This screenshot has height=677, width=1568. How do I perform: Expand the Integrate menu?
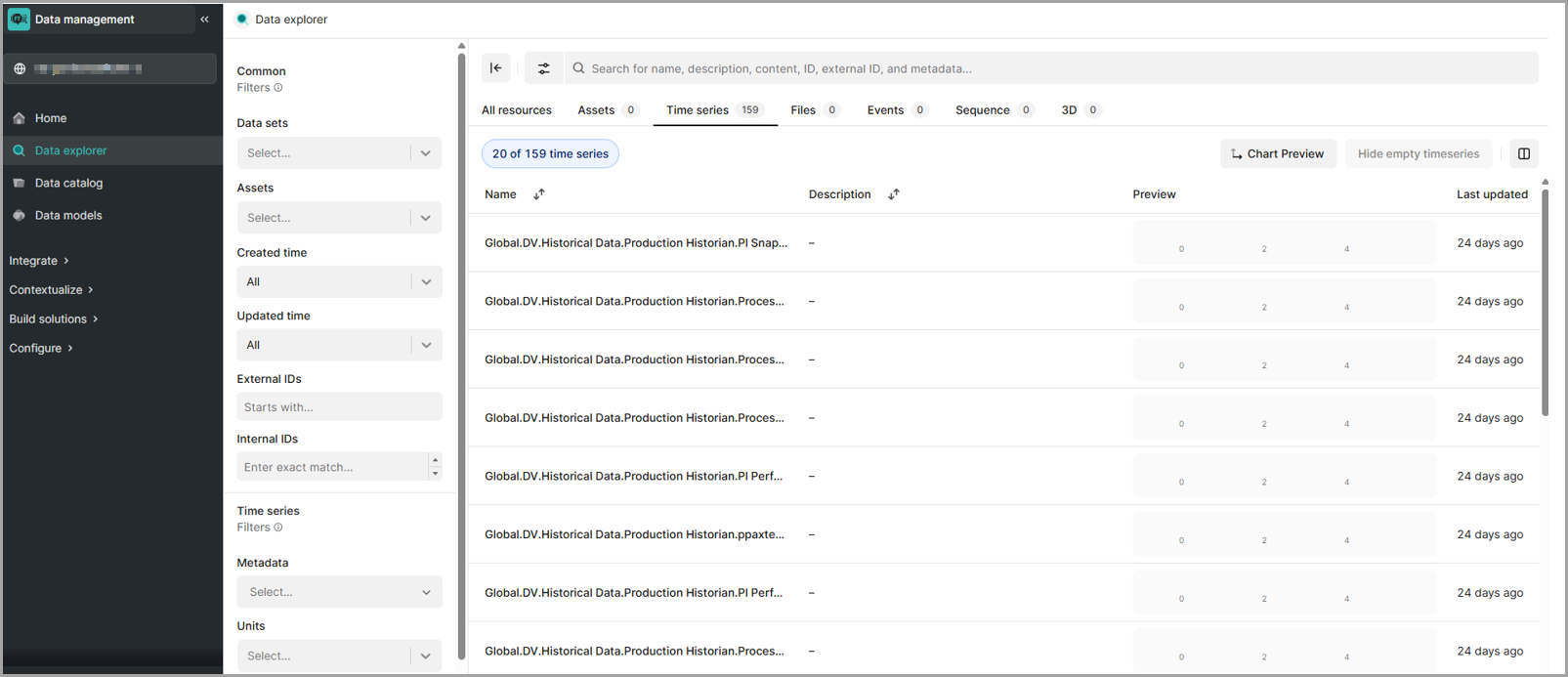click(x=39, y=261)
